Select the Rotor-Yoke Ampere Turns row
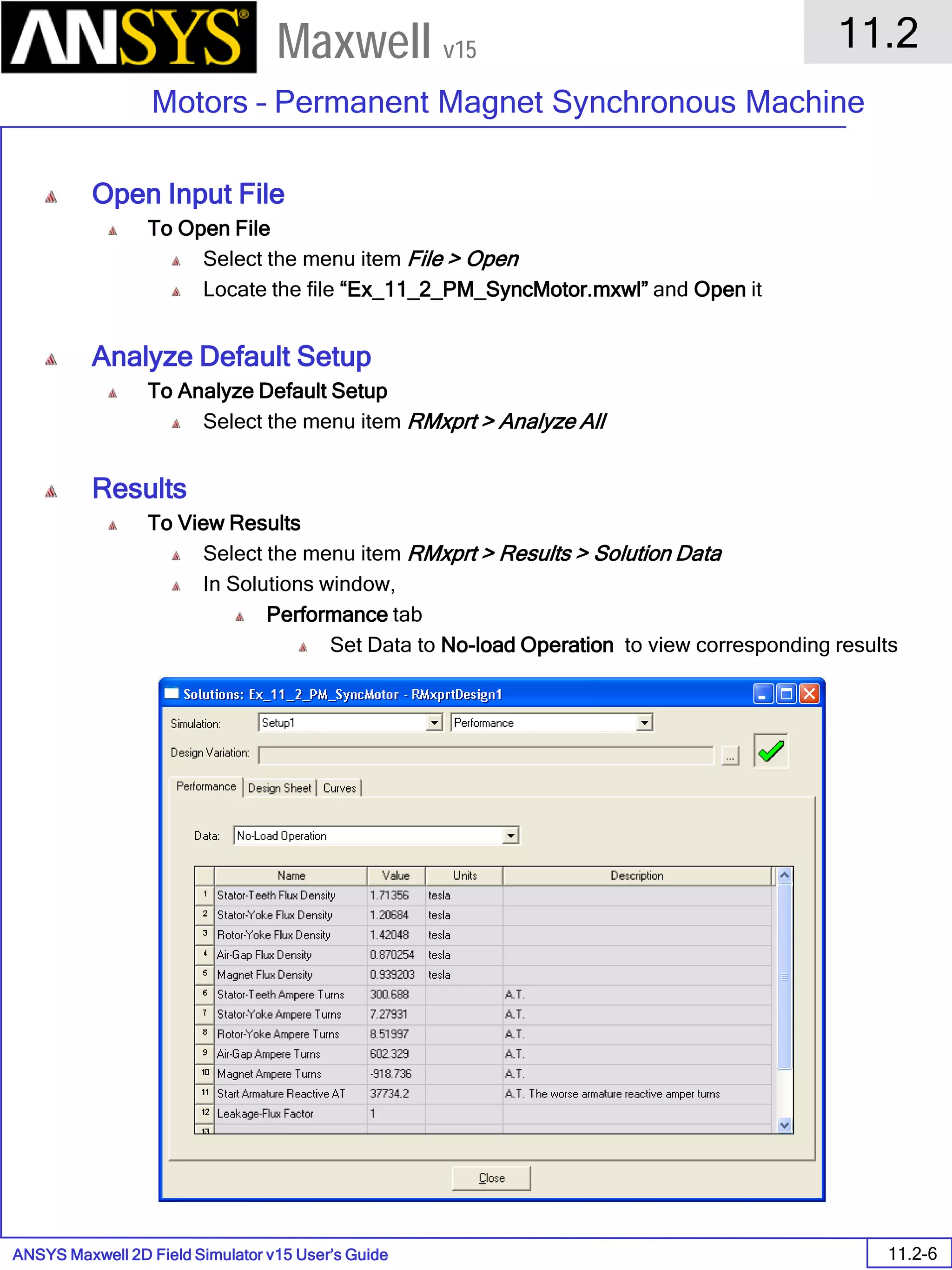Image resolution: width=952 pixels, height=1270 pixels. (x=483, y=1034)
